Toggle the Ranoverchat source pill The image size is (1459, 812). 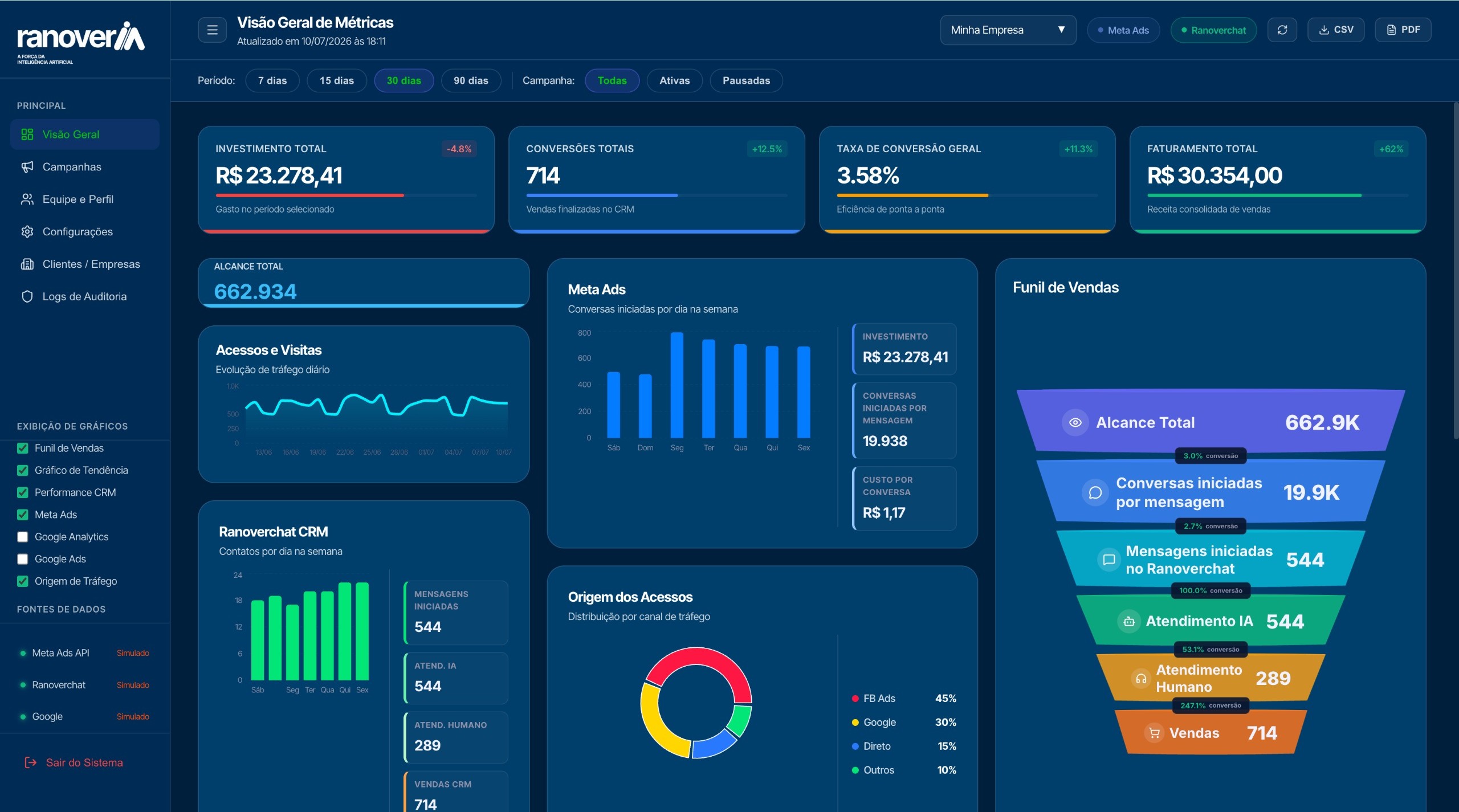pyautogui.click(x=1213, y=30)
